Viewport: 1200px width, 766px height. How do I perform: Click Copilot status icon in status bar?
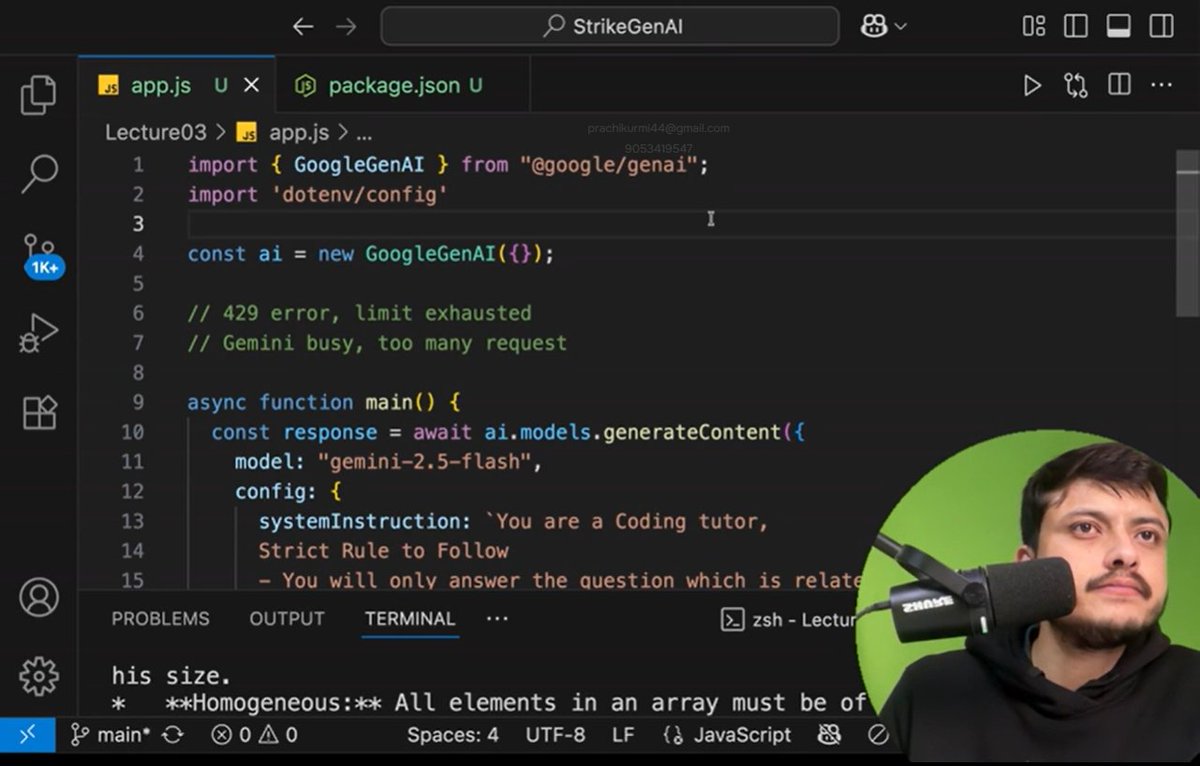(829, 735)
